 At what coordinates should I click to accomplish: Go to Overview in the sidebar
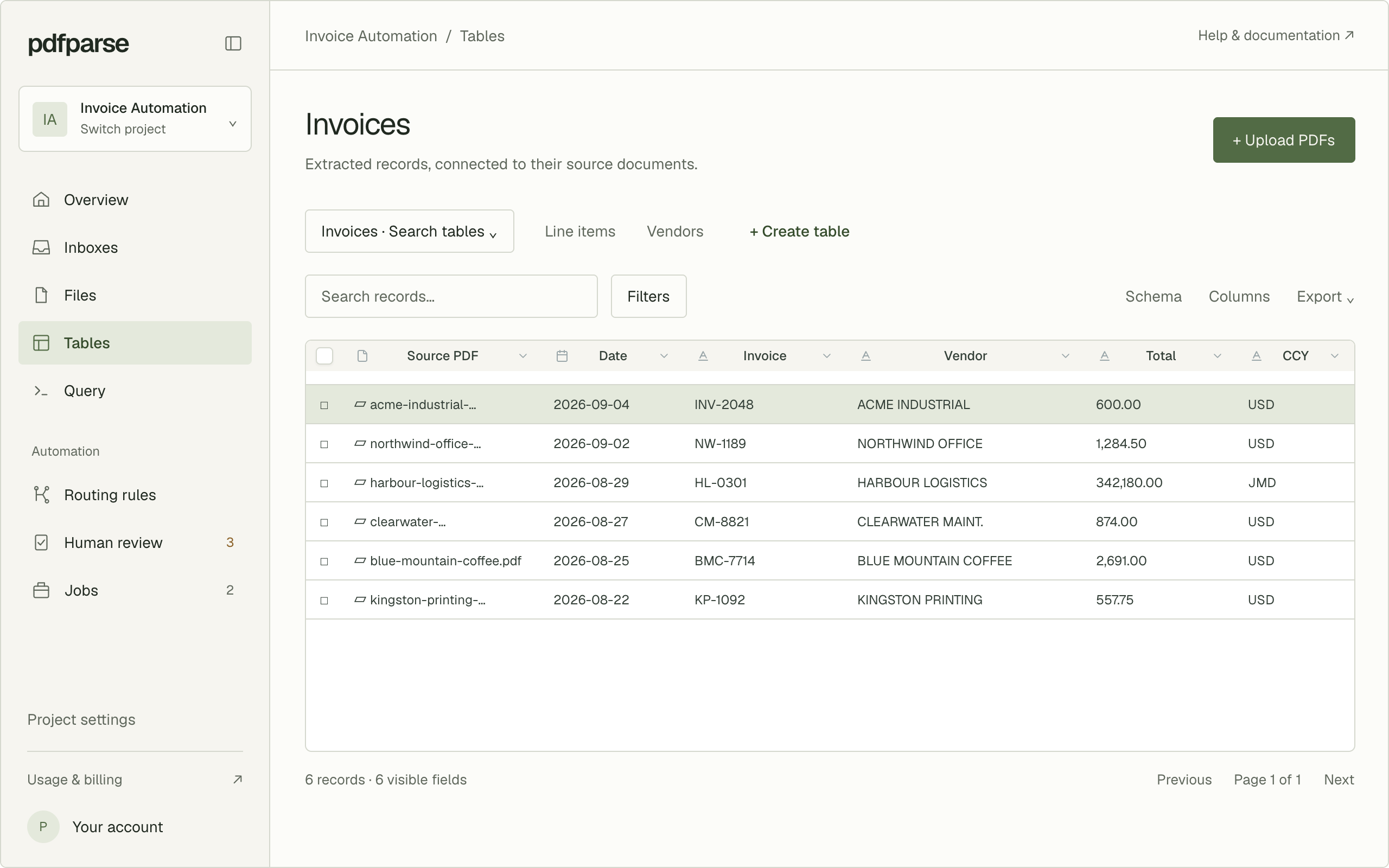click(x=135, y=200)
